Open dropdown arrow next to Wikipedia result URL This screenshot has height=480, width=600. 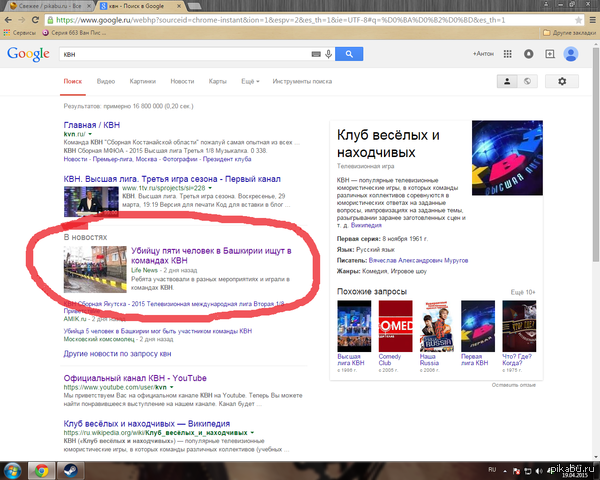(254, 432)
